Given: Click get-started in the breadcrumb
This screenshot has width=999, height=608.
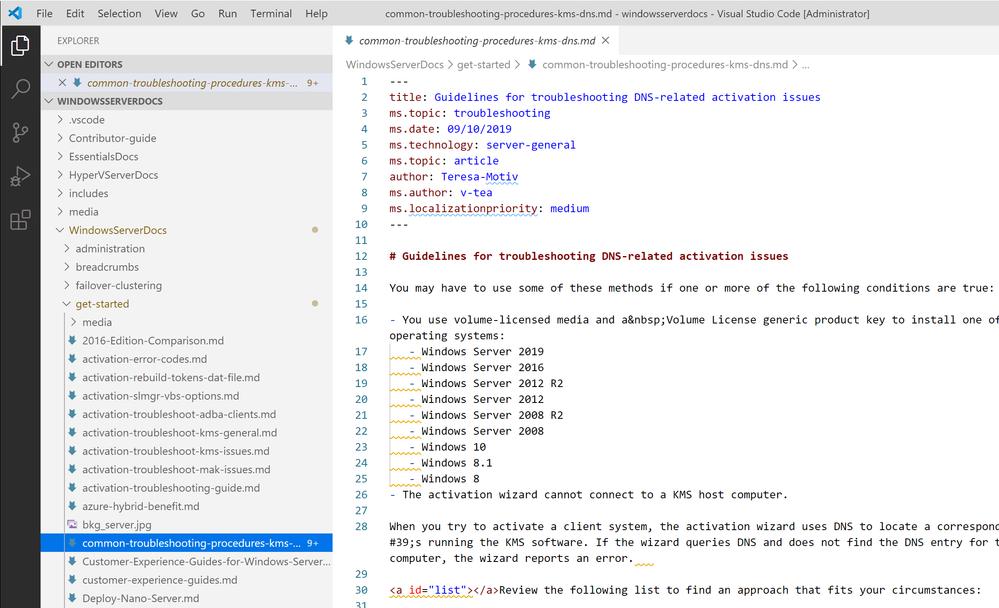Looking at the screenshot, I should tap(484, 64).
